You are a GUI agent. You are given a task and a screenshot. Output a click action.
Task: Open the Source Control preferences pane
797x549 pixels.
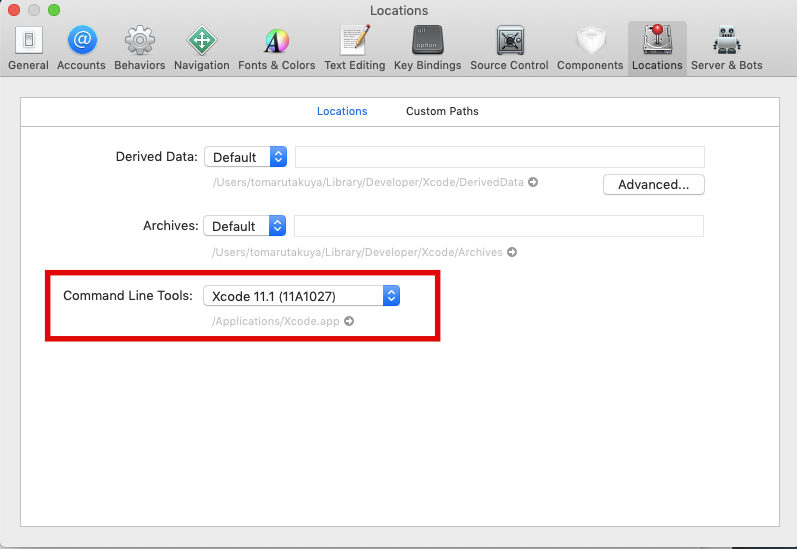509,49
